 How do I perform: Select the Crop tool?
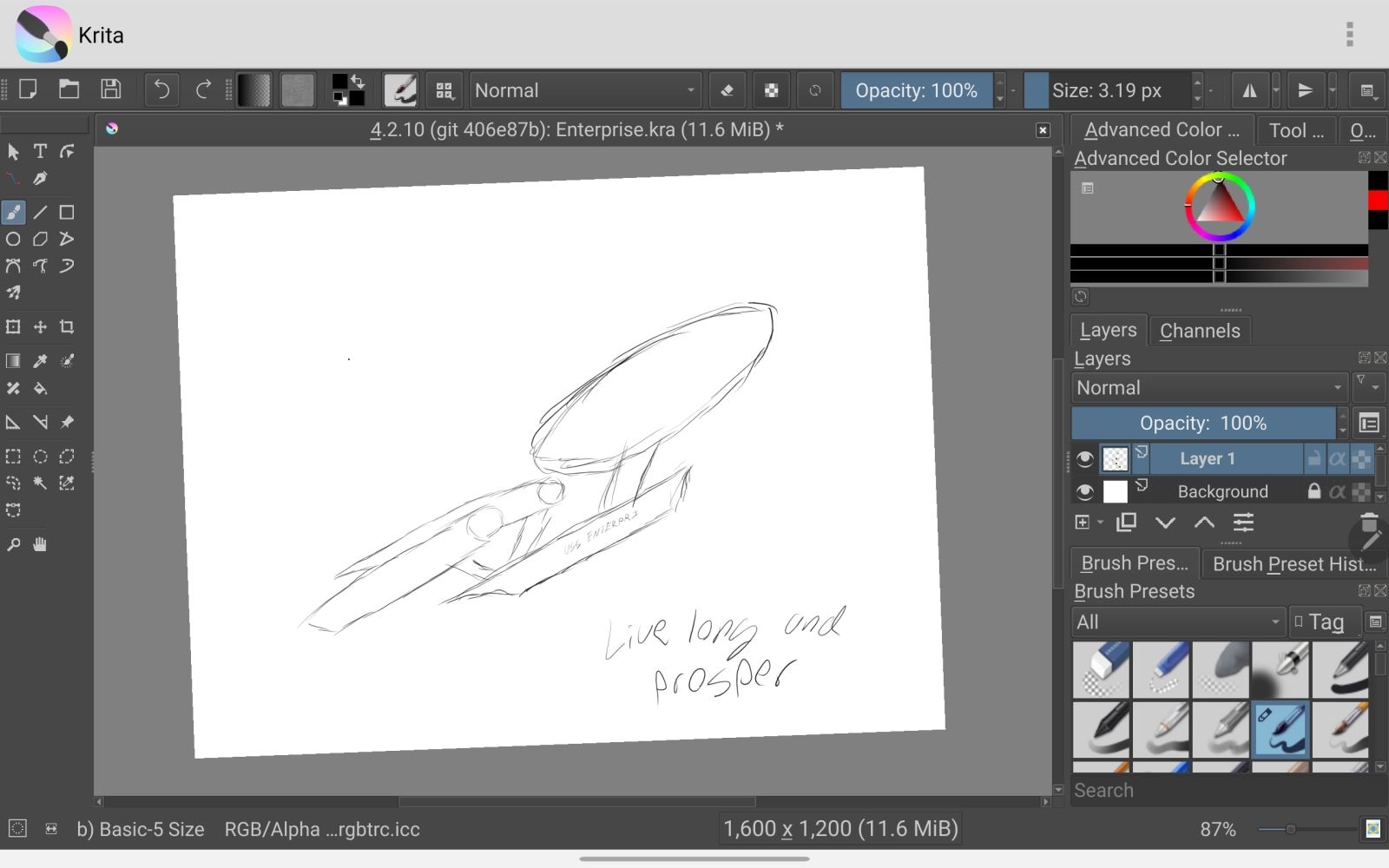(x=67, y=327)
